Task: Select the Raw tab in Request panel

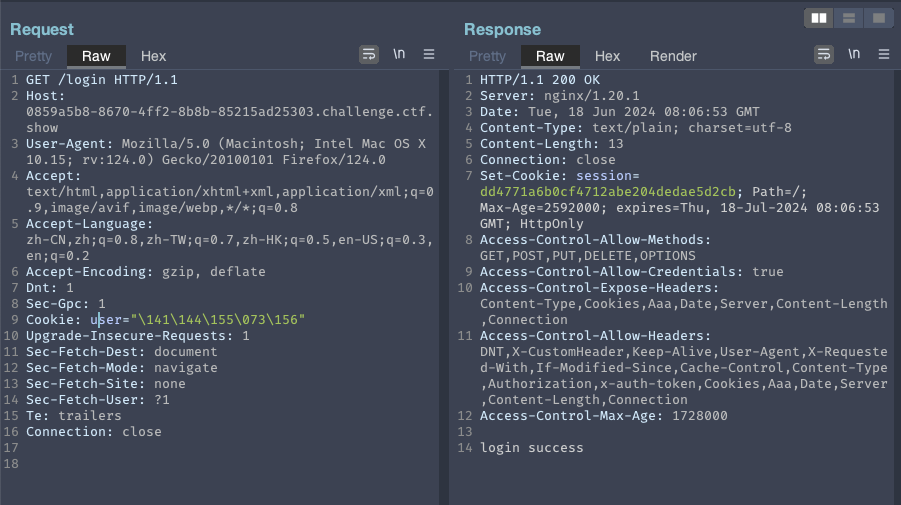Action: [x=96, y=56]
